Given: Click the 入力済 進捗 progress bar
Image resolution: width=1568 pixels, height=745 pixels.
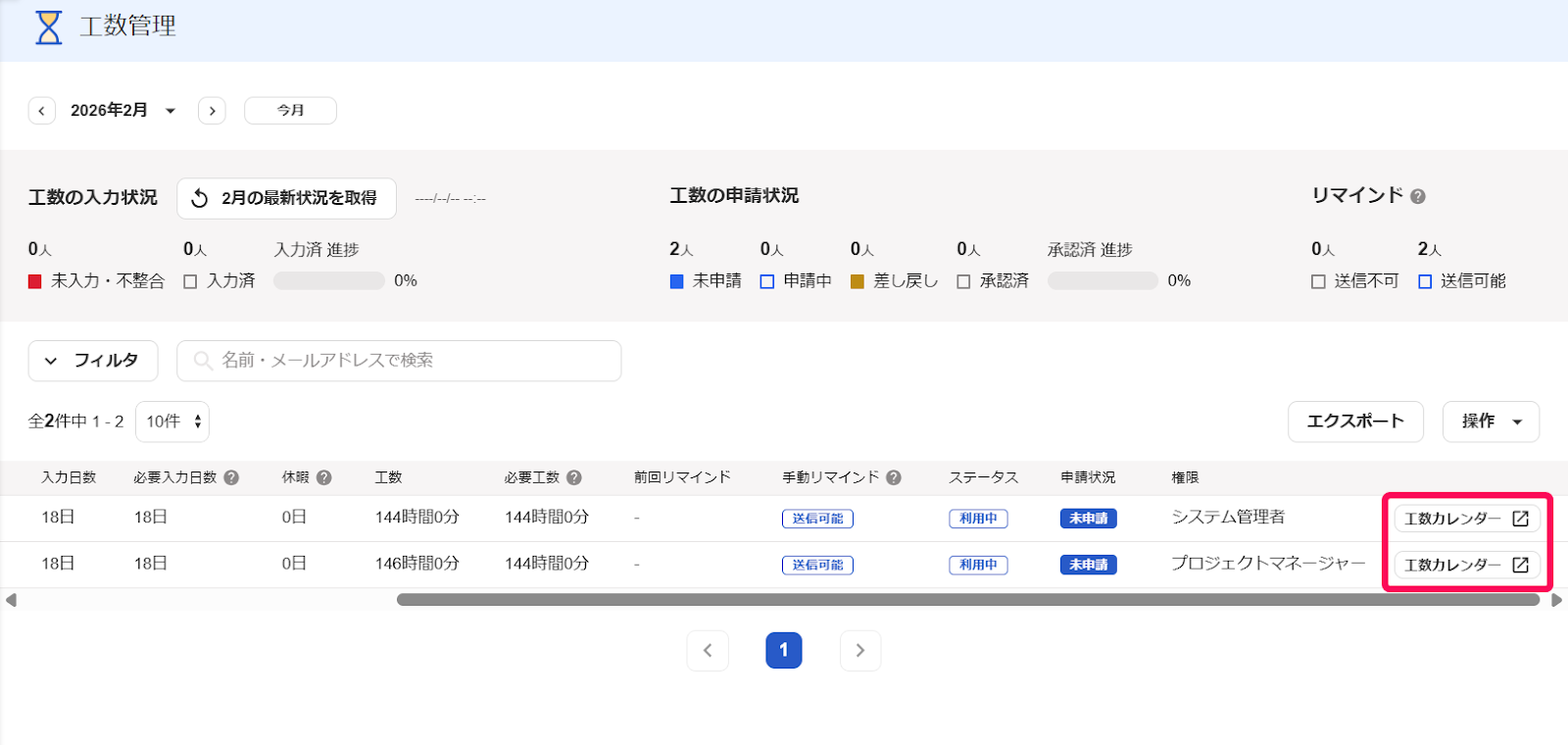Looking at the screenshot, I should [328, 280].
